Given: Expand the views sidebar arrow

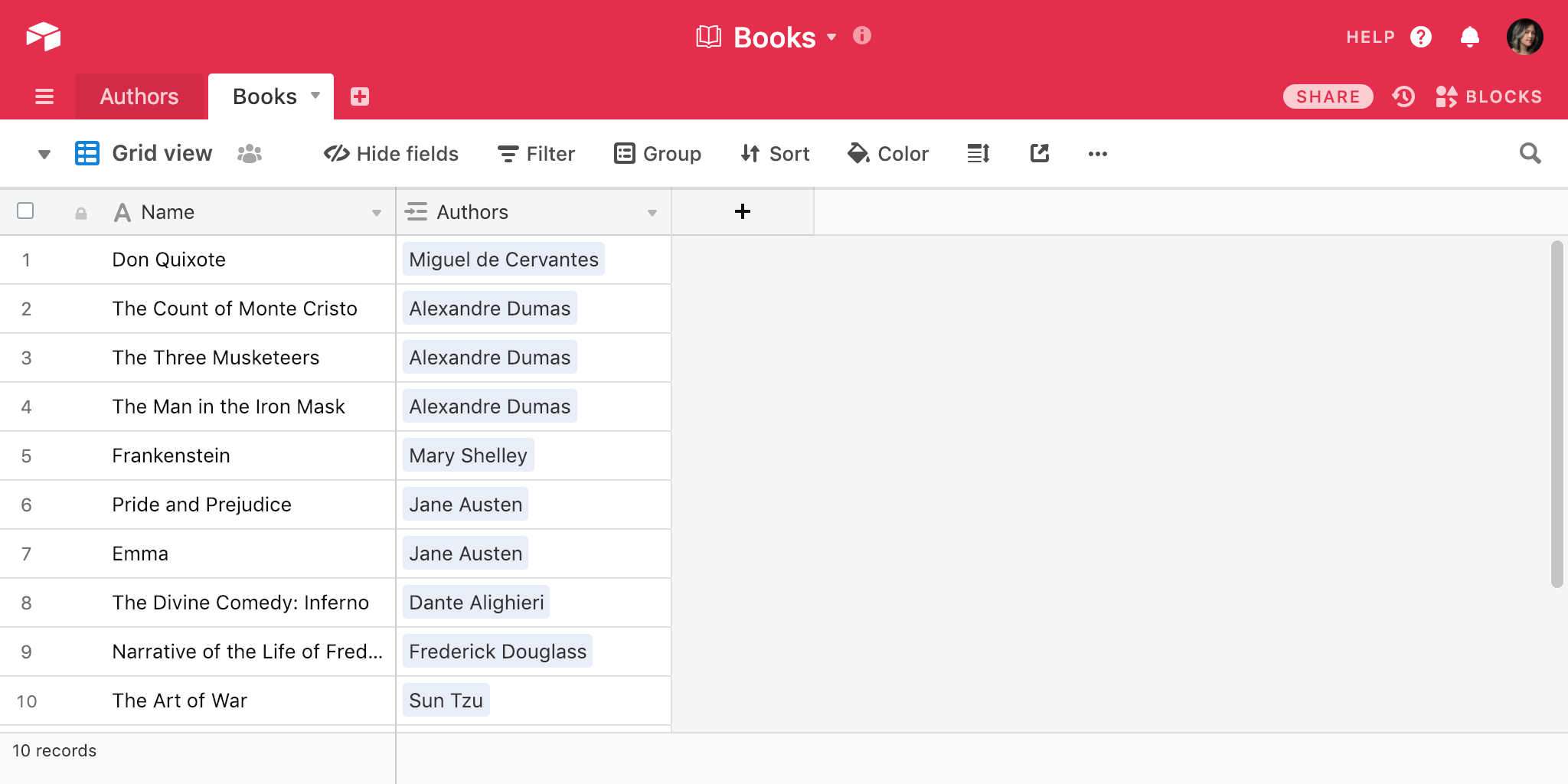Looking at the screenshot, I should pyautogui.click(x=44, y=154).
